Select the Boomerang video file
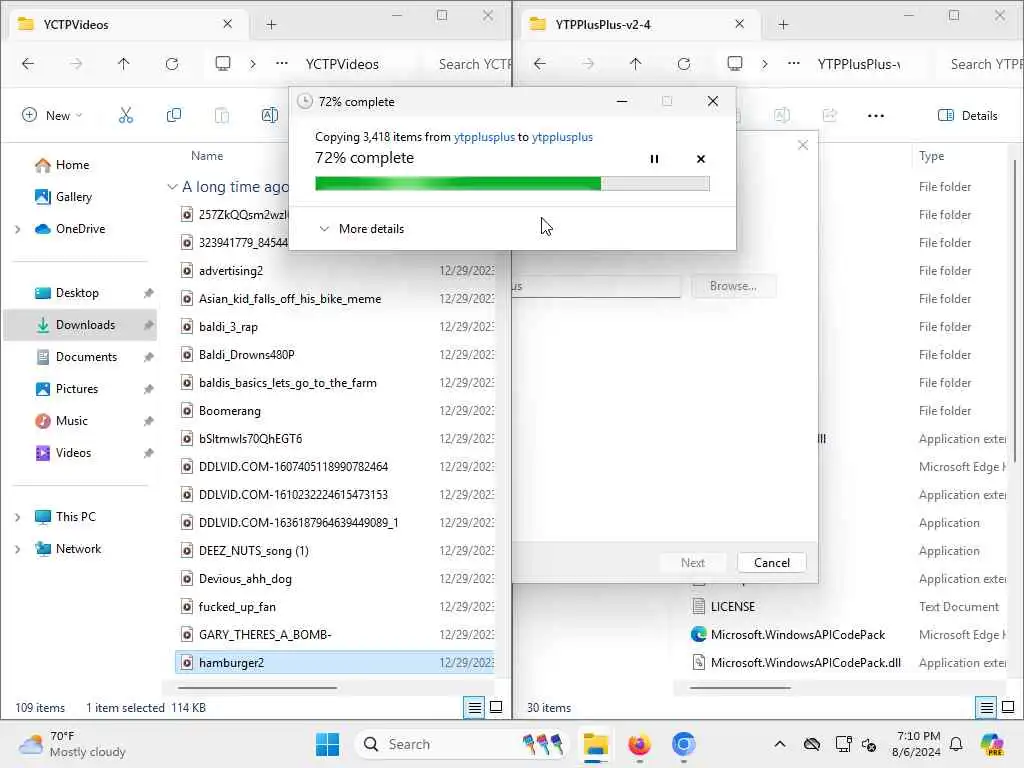The image size is (1024, 768). pyautogui.click(x=229, y=411)
